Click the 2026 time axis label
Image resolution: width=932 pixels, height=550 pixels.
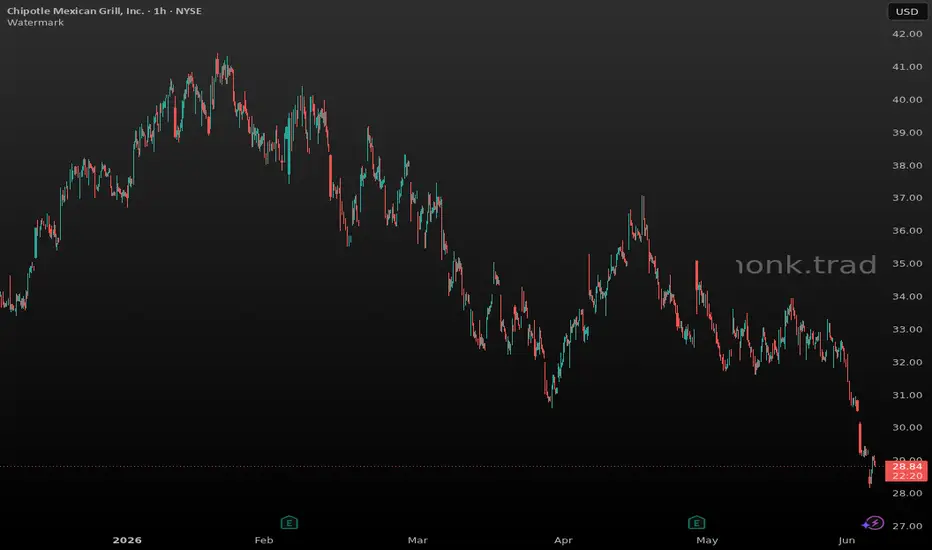pos(127,540)
